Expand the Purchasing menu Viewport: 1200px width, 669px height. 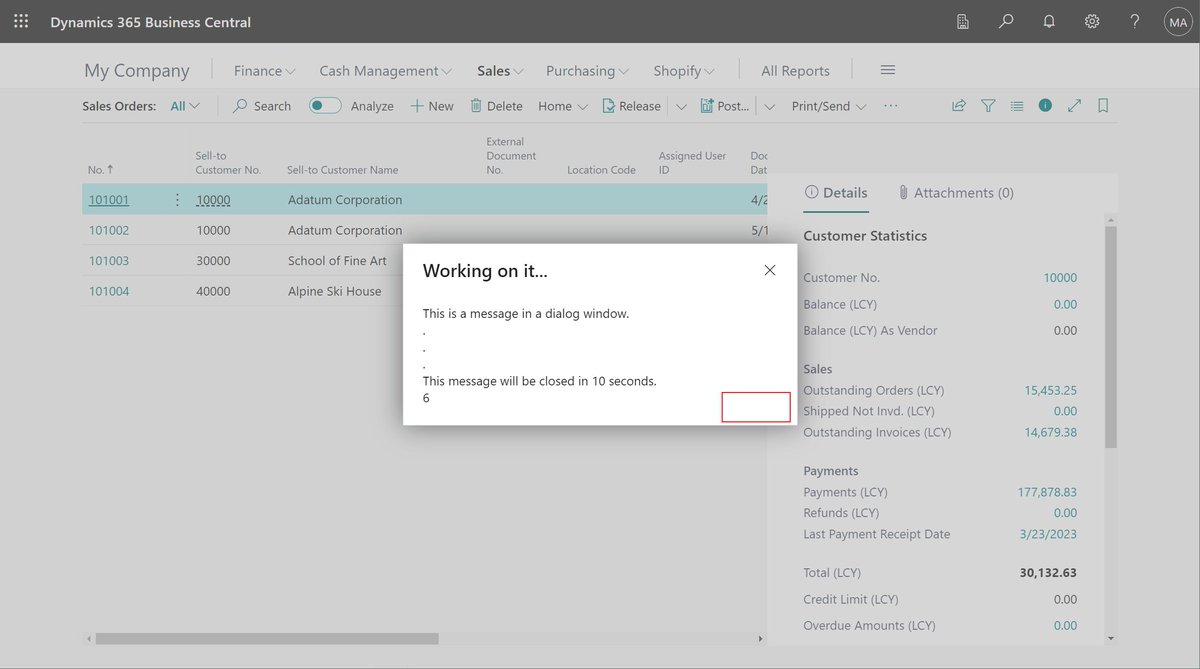[x=588, y=71]
